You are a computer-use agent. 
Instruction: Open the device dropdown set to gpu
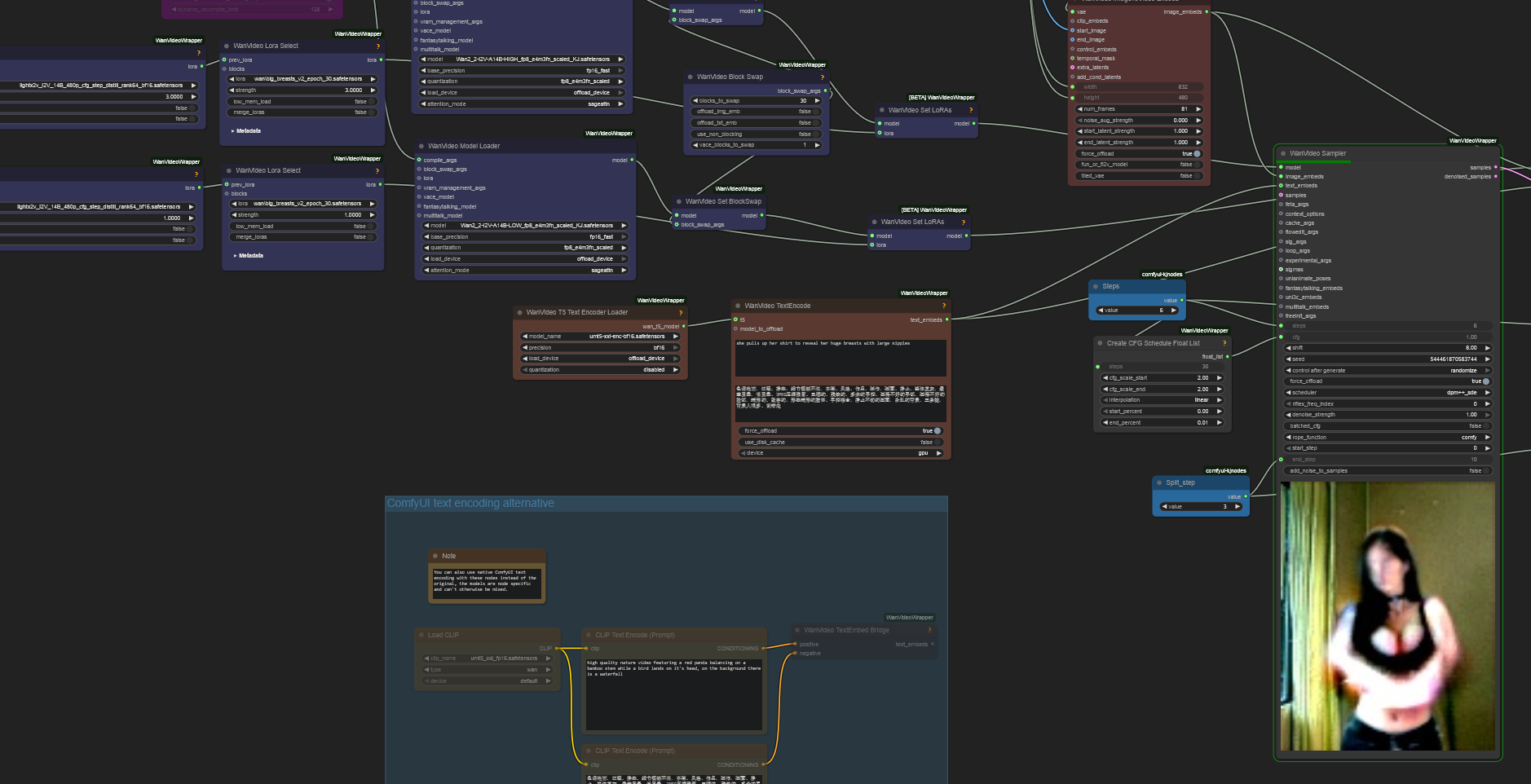pos(841,453)
